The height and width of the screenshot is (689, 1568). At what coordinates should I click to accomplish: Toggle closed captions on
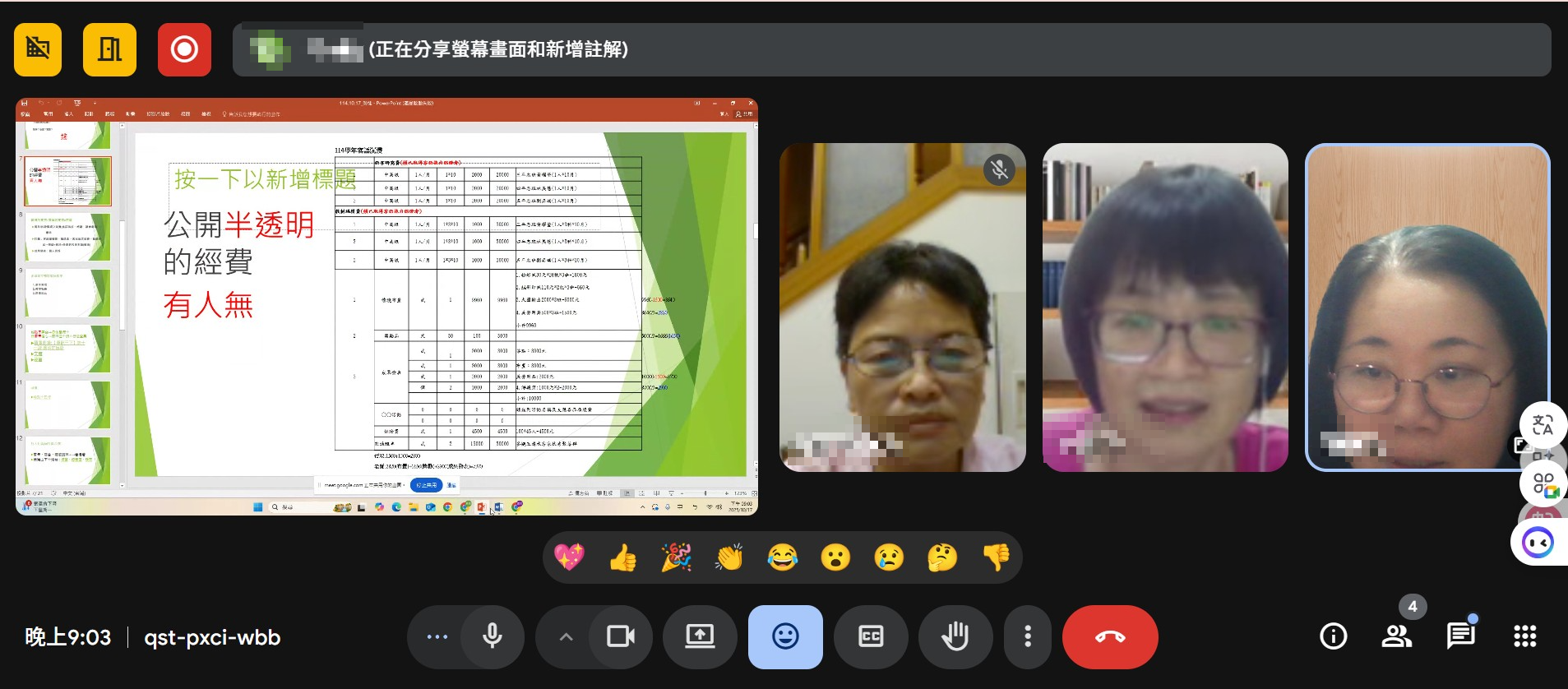tap(871, 636)
